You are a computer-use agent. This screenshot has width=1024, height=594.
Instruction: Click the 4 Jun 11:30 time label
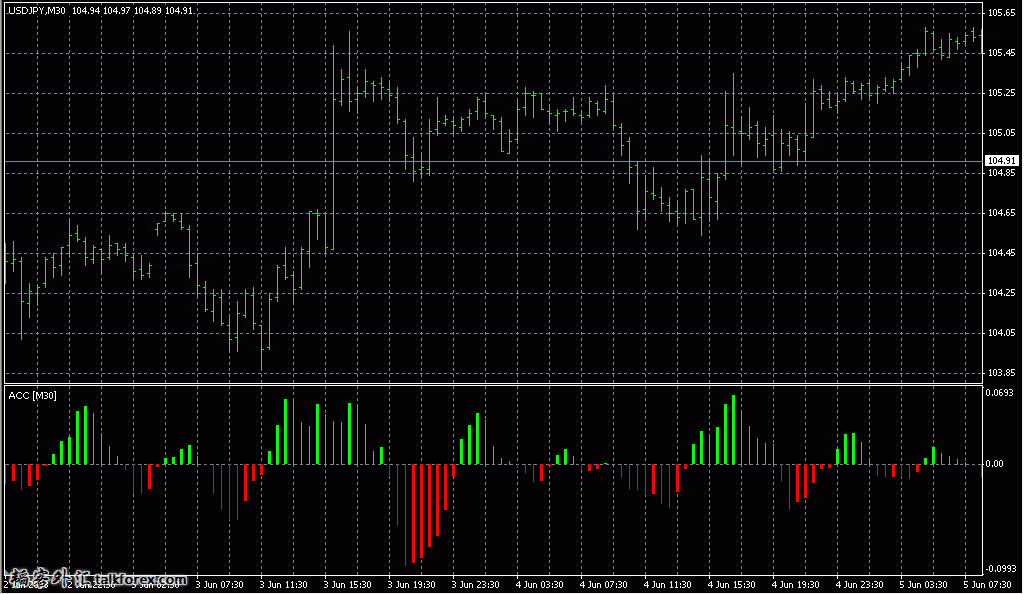[667, 585]
